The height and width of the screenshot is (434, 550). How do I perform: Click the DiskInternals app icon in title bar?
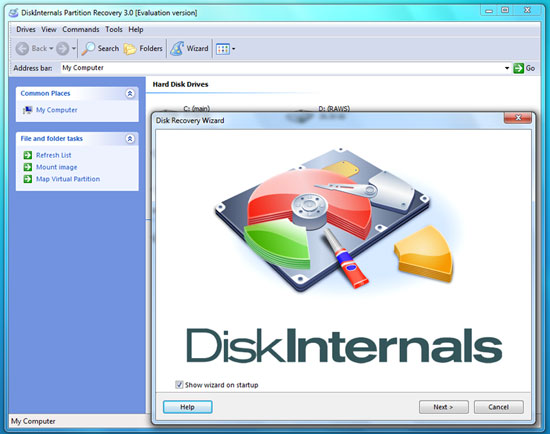pos(13,13)
